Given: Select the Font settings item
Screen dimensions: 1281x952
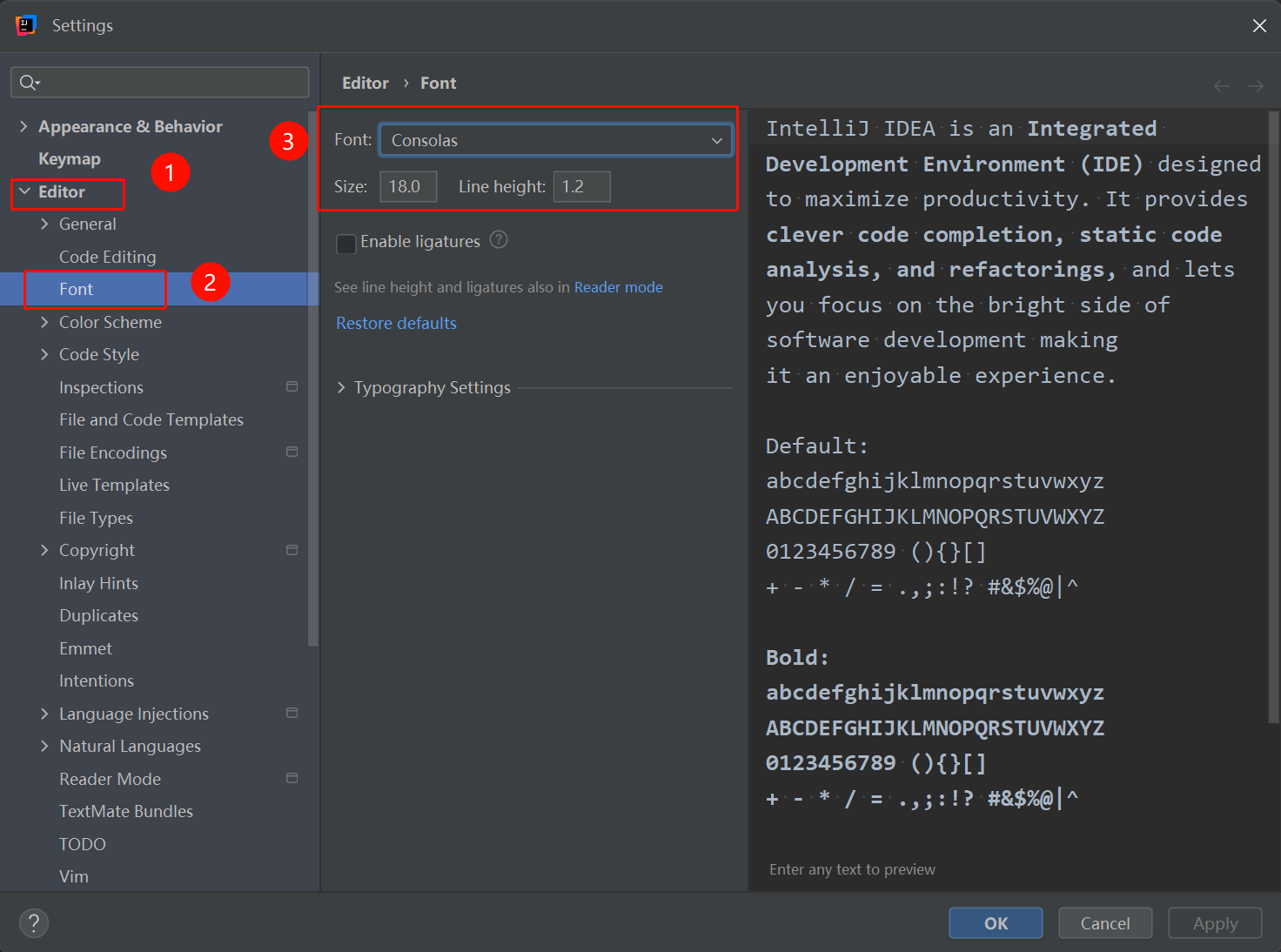Looking at the screenshot, I should 77,289.
